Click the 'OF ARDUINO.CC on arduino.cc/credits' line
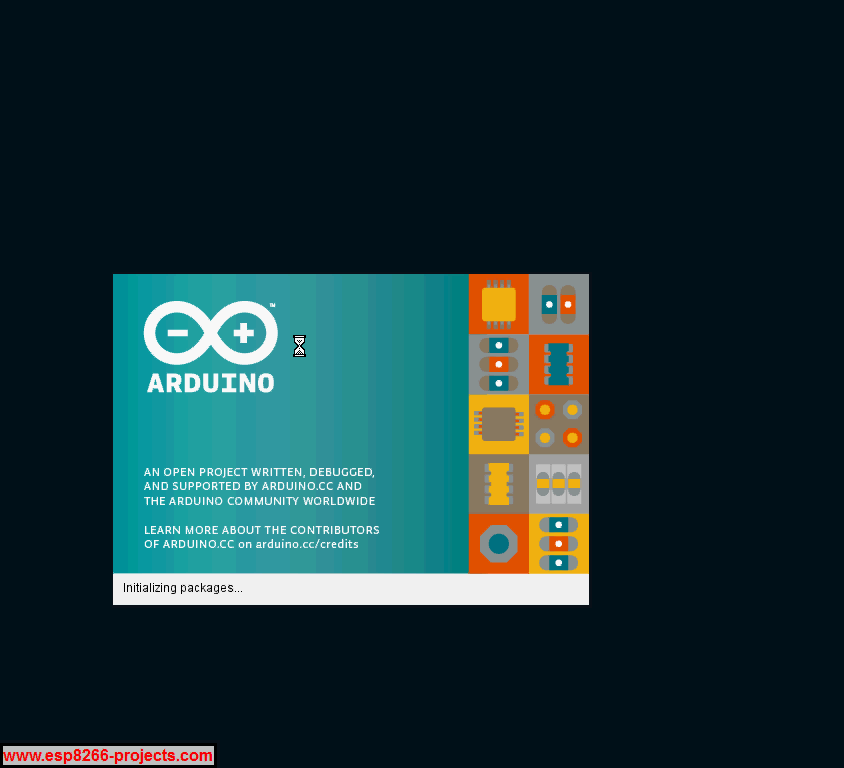844x768 pixels. point(251,544)
